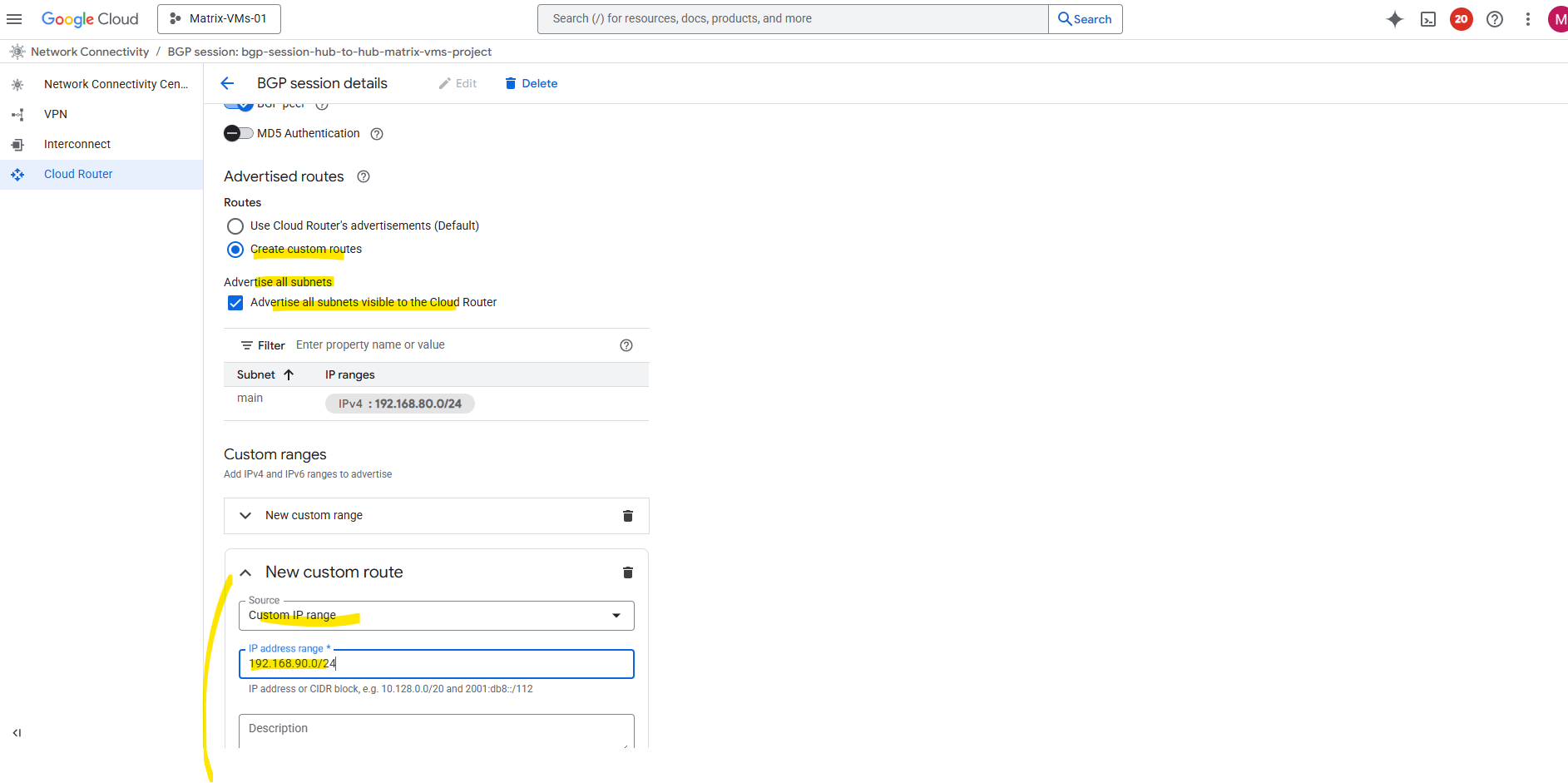Viewport: 1568px width, 783px height.
Task: Delete the New custom route entry
Action: (x=628, y=572)
